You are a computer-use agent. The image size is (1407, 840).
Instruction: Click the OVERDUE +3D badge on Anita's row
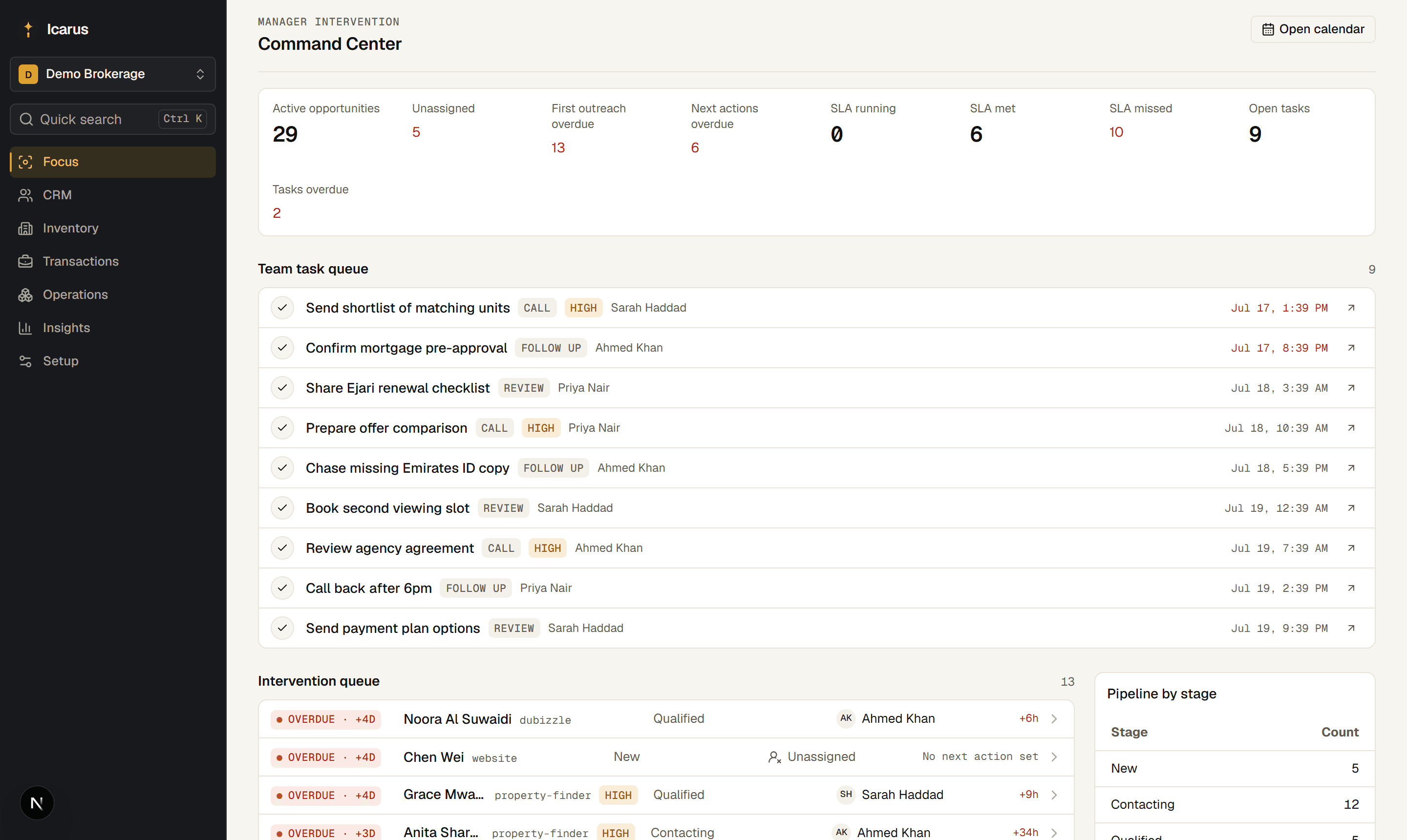click(x=325, y=833)
